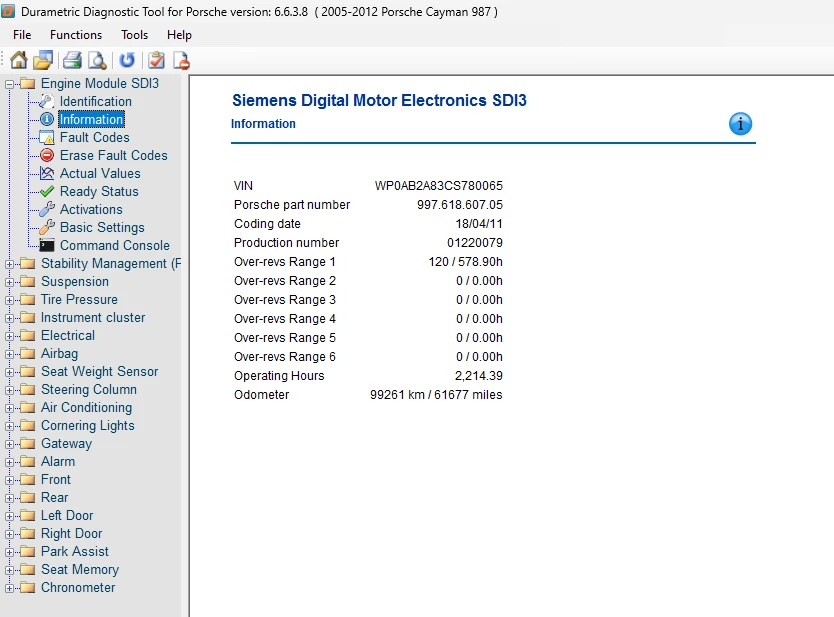This screenshot has width=834, height=617.
Task: Expand the Seat Weight Sensor node
Action: pyautogui.click(x=10, y=372)
